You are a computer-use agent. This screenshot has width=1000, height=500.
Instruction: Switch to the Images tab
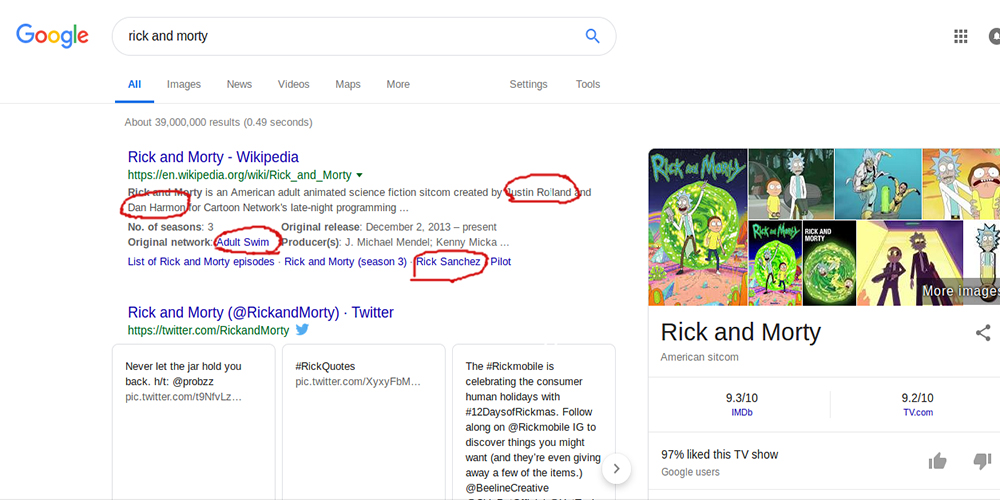pos(184,84)
